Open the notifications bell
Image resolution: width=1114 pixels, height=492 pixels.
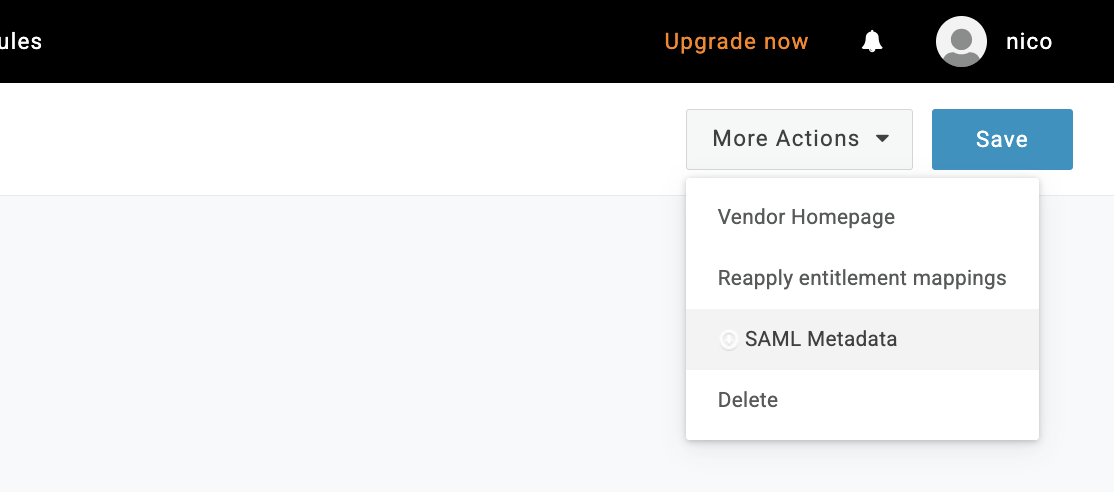[x=872, y=41]
